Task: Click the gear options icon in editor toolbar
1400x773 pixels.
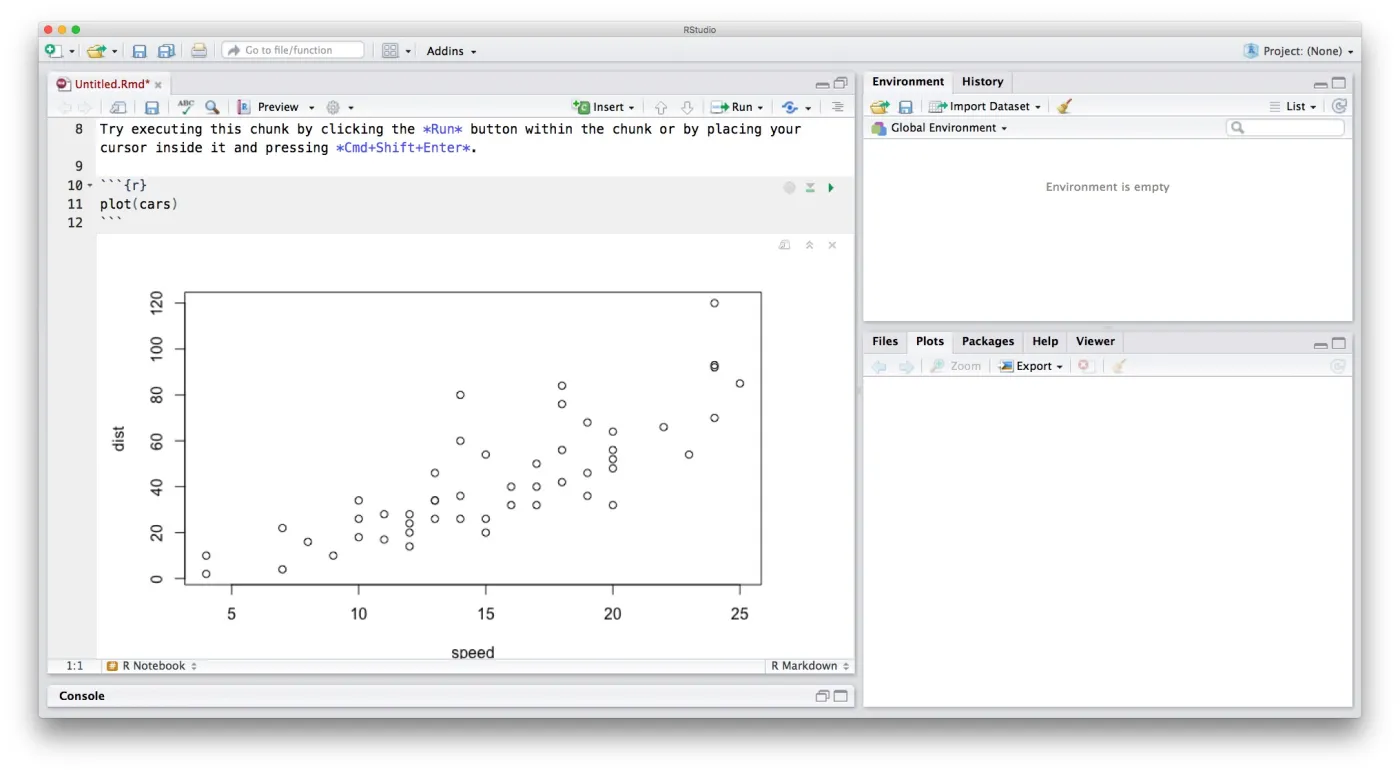Action: click(x=334, y=107)
